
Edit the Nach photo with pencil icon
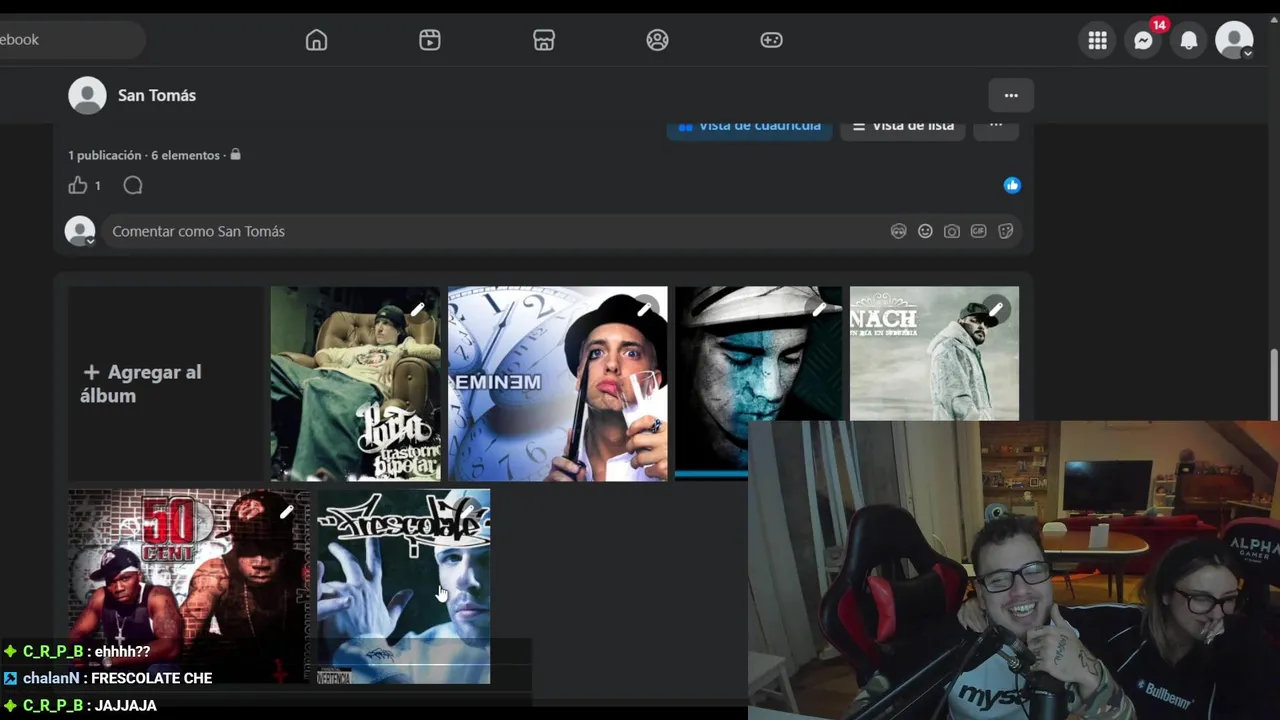(996, 309)
